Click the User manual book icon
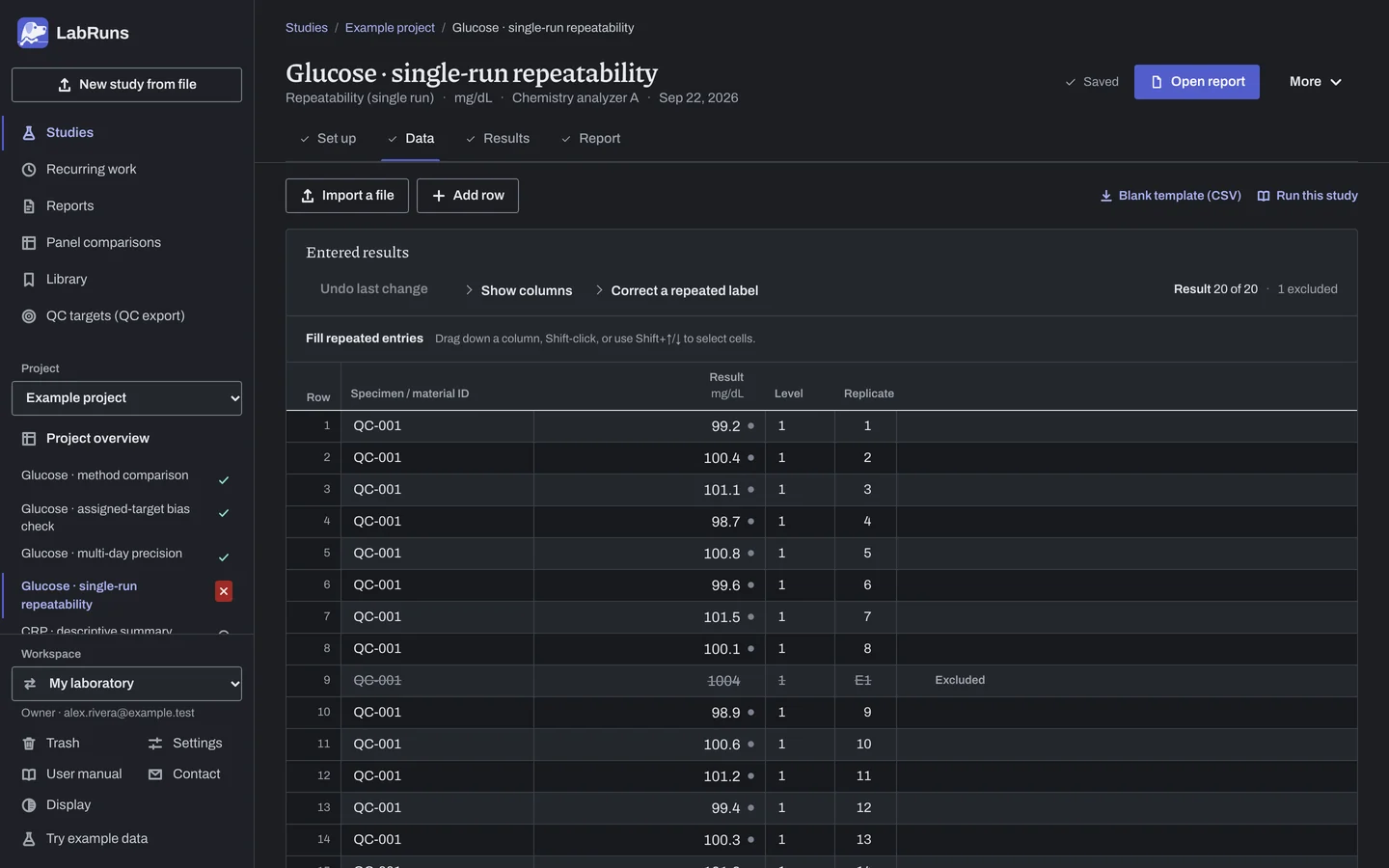This screenshot has height=868, width=1389. pos(29,774)
